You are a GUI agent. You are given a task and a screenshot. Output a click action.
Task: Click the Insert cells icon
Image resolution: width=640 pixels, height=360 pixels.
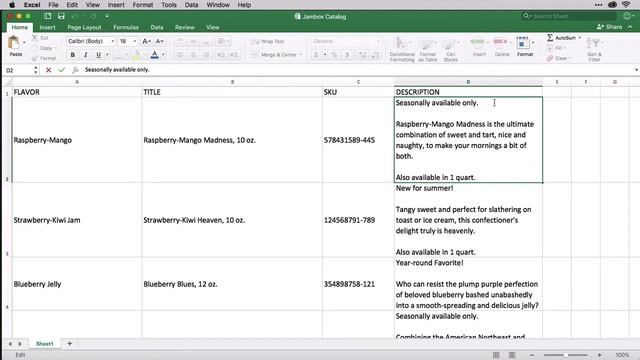pyautogui.click(x=478, y=42)
